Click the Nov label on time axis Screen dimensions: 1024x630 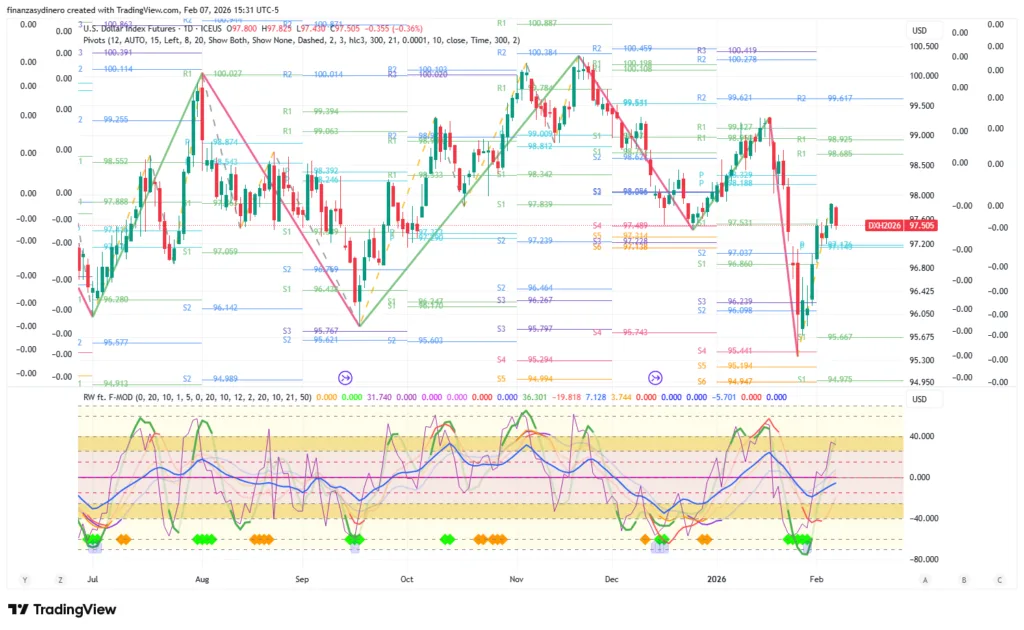point(517,579)
